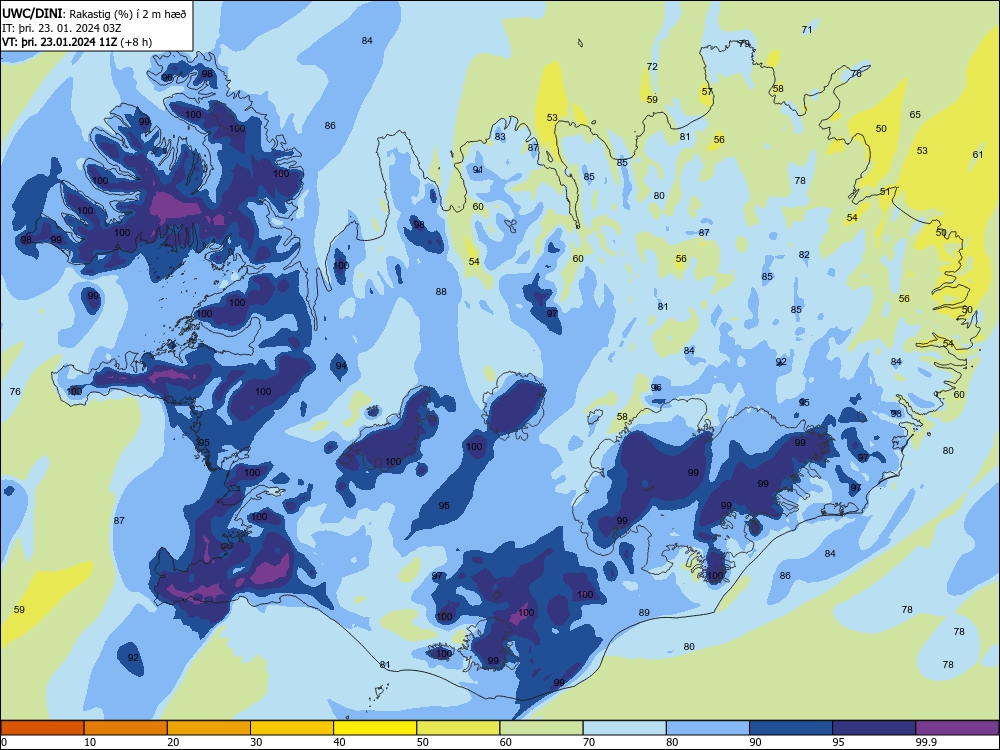Click the 70–80 light blue legend swatch
Viewport: 1000px width, 750px height.
coord(624,728)
